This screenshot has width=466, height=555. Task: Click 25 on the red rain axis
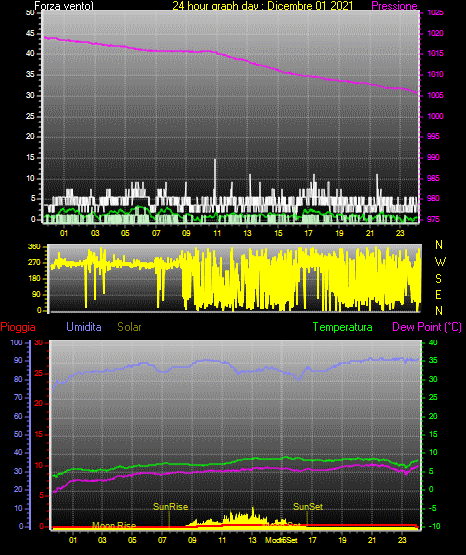point(39,373)
